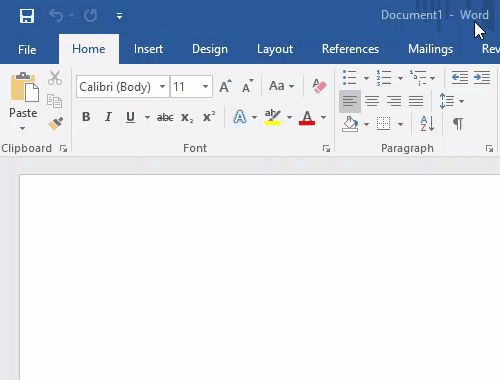
Task: Click the Save icon in Quick Access
Action: pyautogui.click(x=27, y=16)
